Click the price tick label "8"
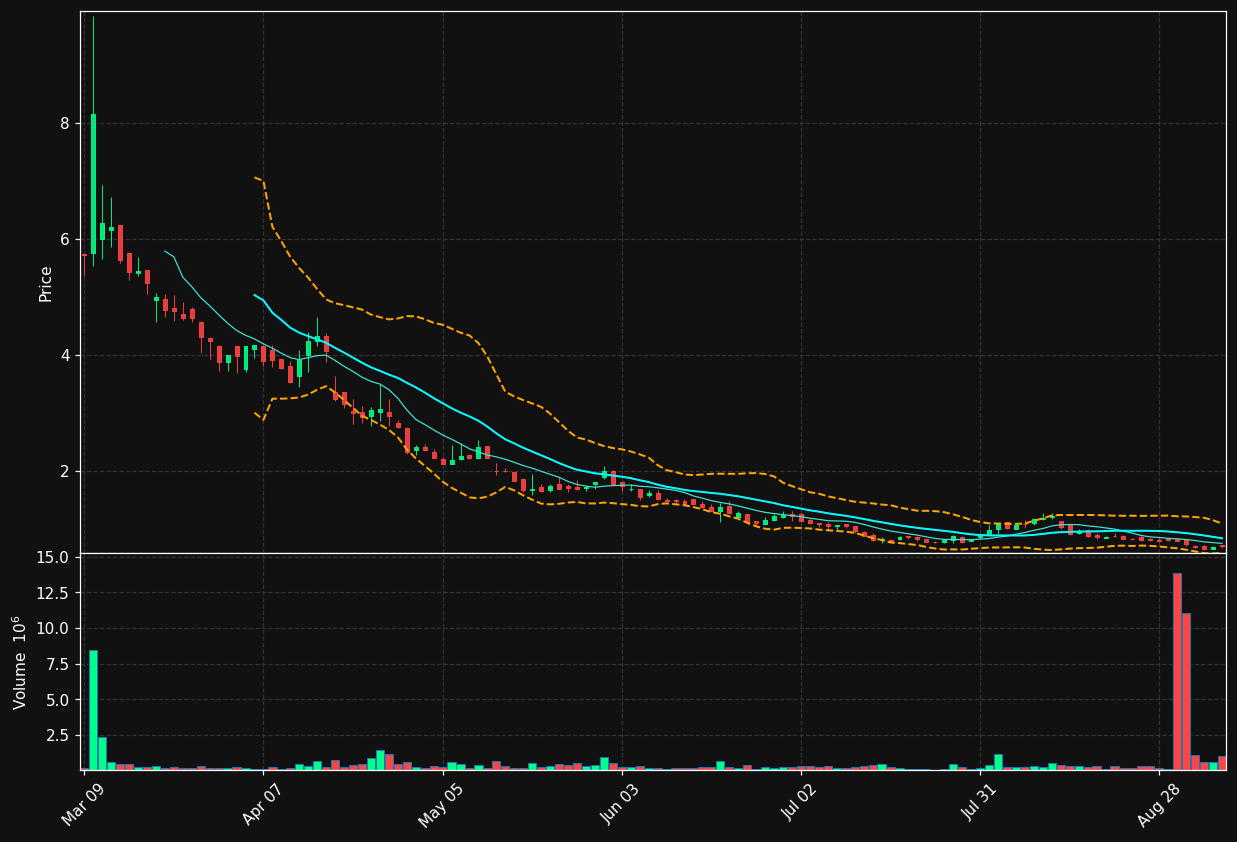This screenshot has height=842, width=1237. (64, 124)
